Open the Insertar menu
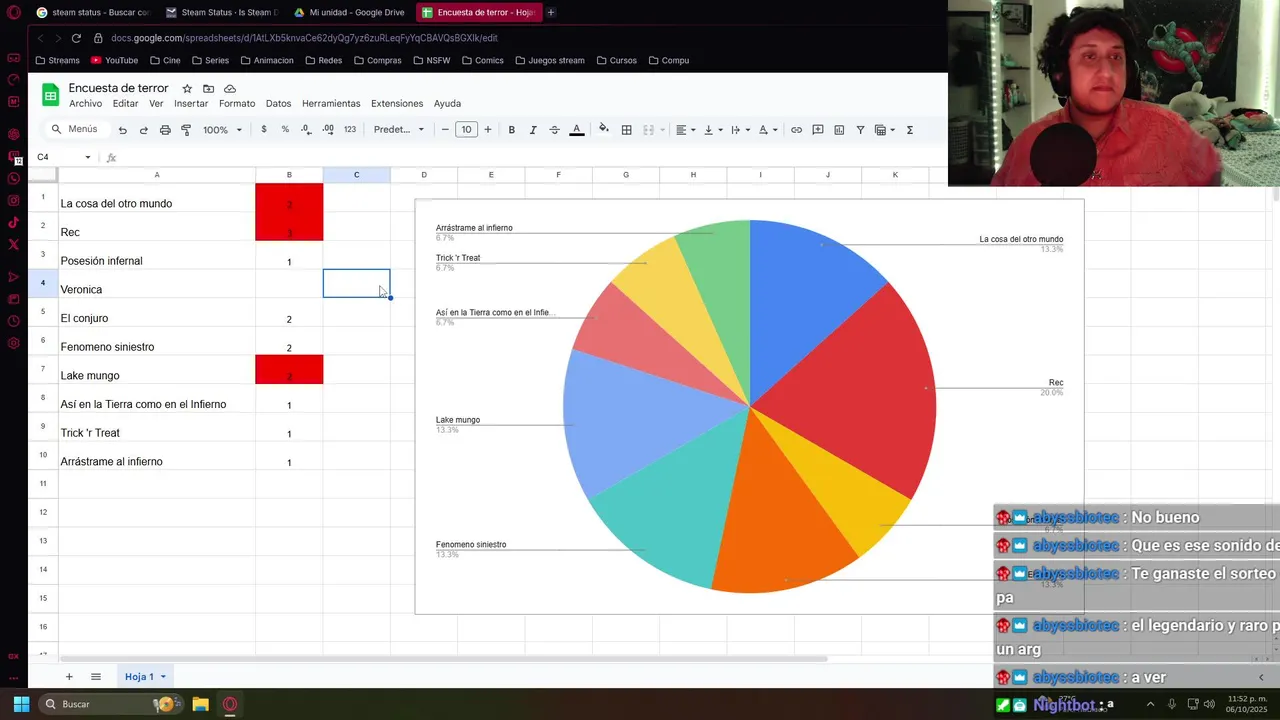The height and width of the screenshot is (720, 1280). pos(191,104)
